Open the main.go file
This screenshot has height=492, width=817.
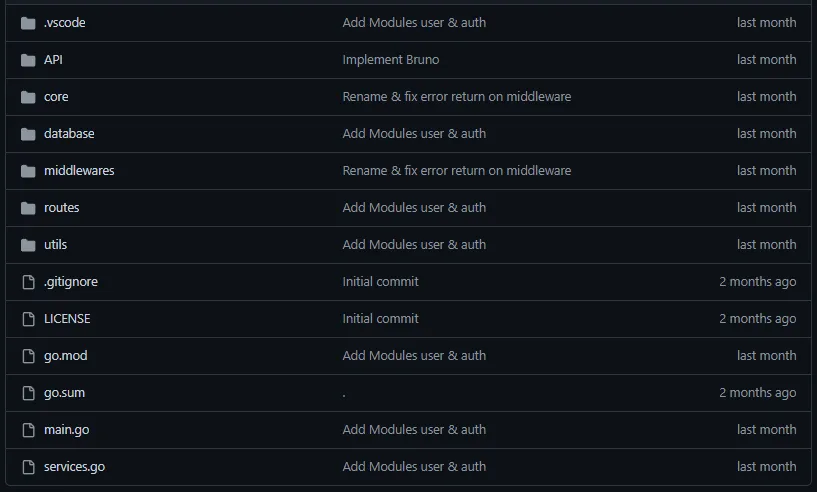(66, 430)
